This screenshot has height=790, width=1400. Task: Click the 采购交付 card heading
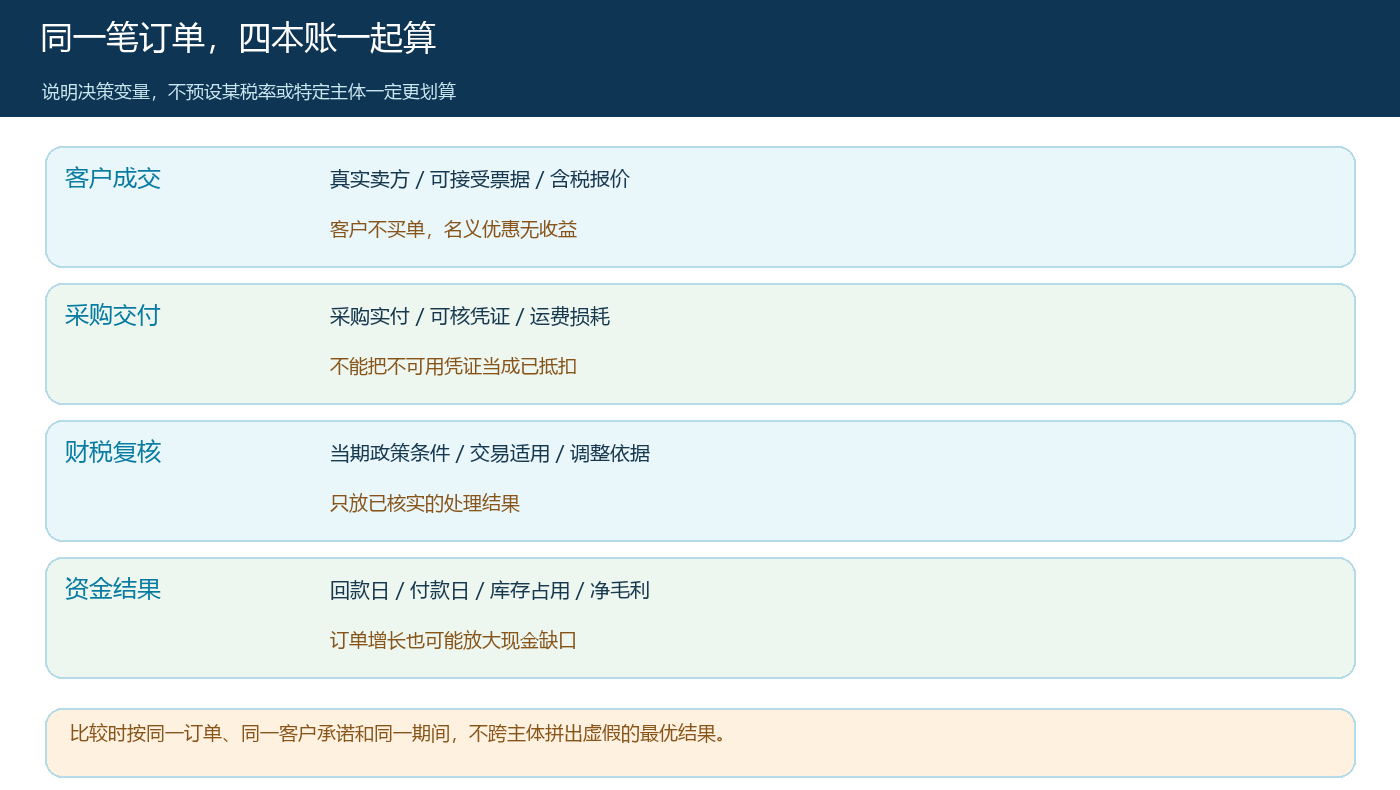113,316
